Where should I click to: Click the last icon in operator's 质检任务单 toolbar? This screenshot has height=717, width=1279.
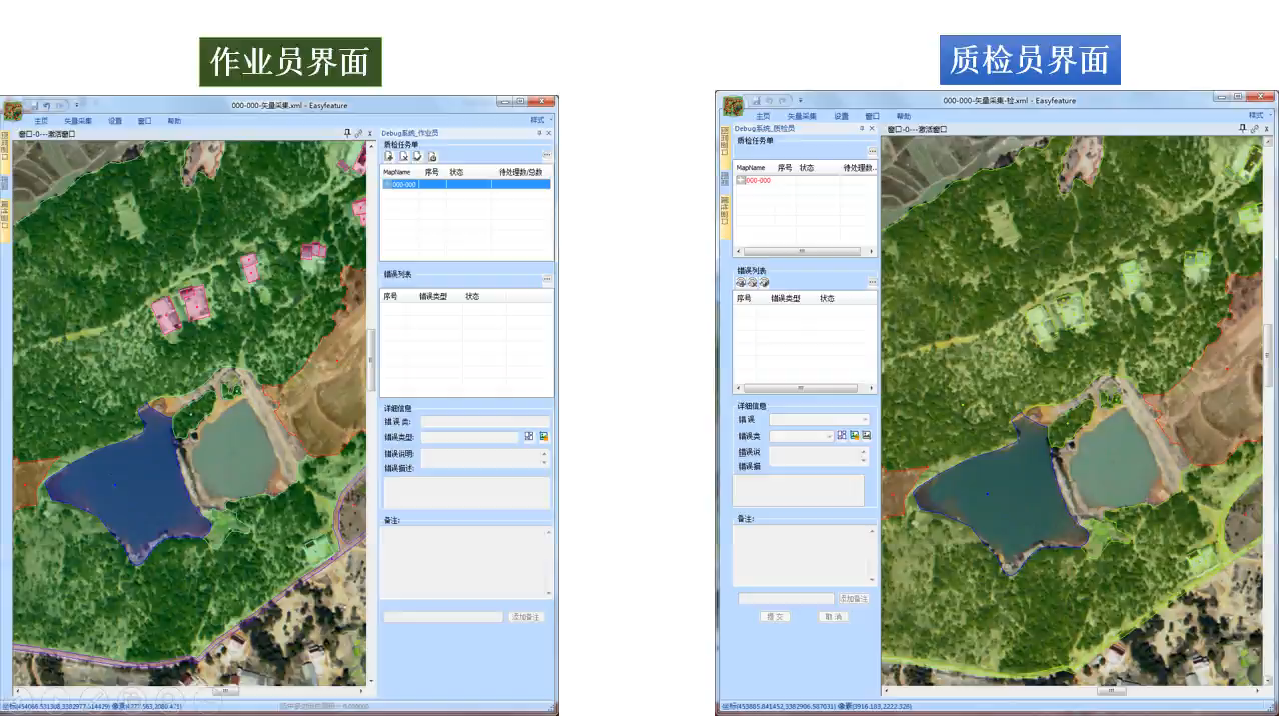[x=432, y=156]
